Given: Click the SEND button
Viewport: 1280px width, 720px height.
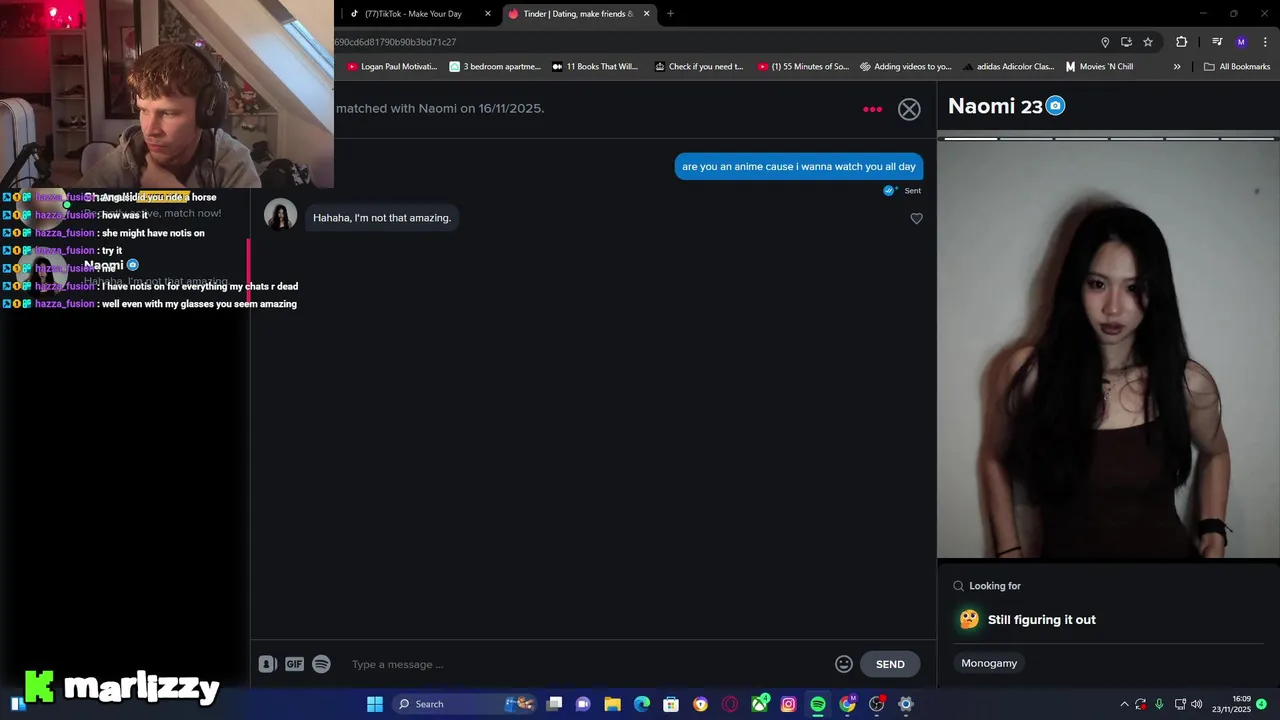Looking at the screenshot, I should point(890,664).
